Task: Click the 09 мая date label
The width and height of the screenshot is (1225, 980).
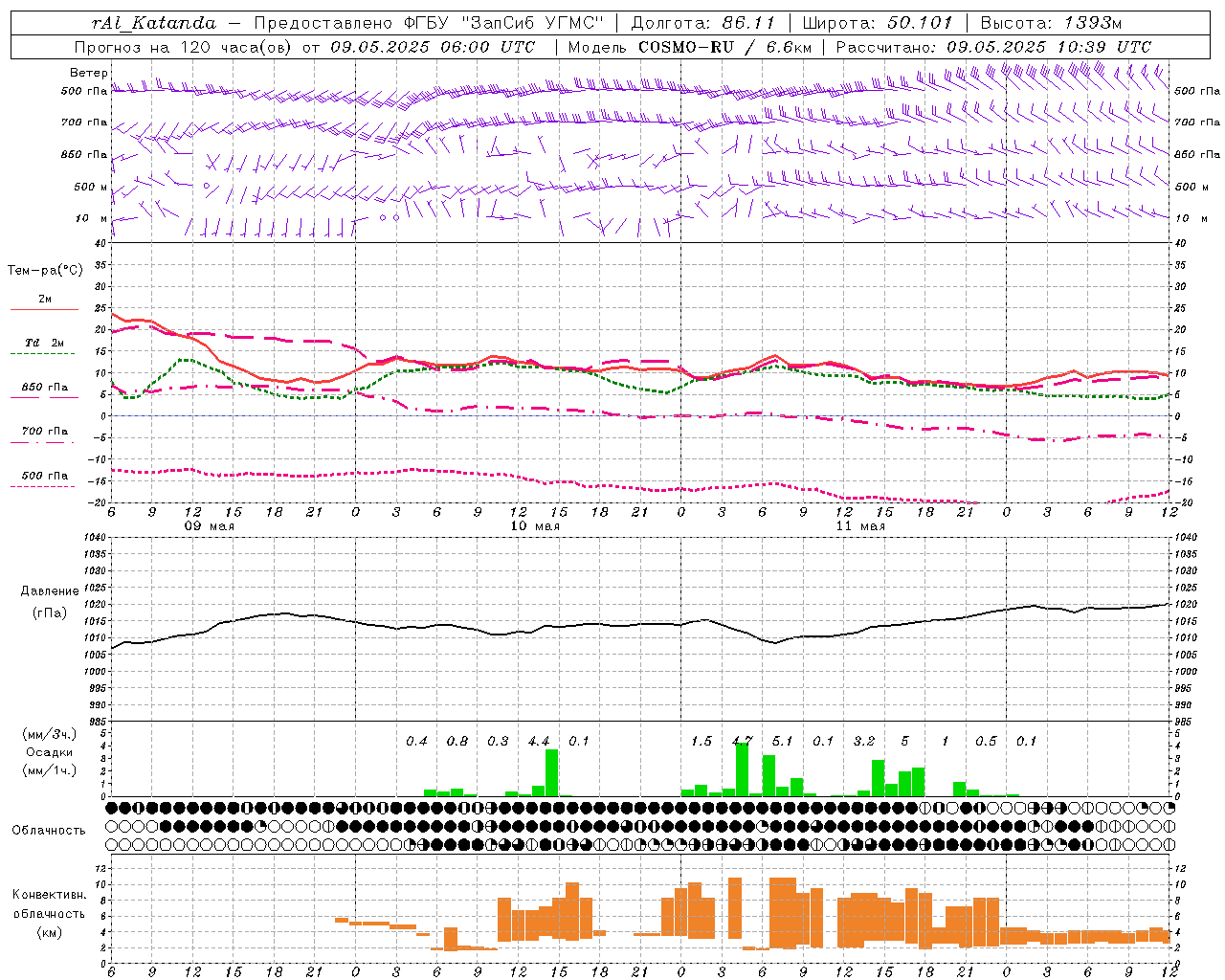Action: click(210, 526)
